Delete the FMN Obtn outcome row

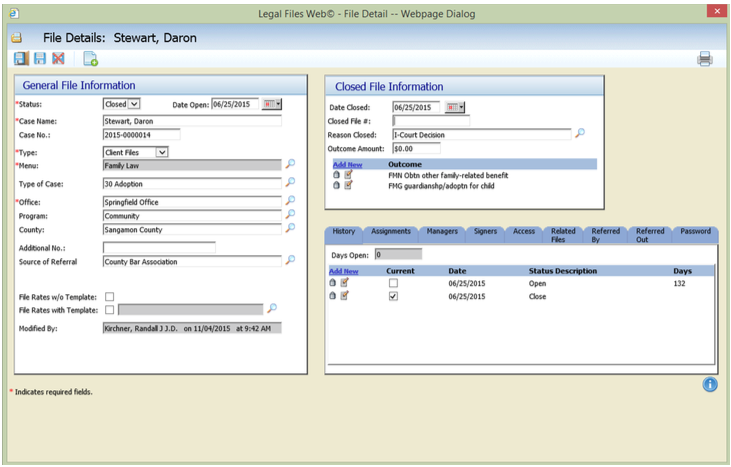337,175
